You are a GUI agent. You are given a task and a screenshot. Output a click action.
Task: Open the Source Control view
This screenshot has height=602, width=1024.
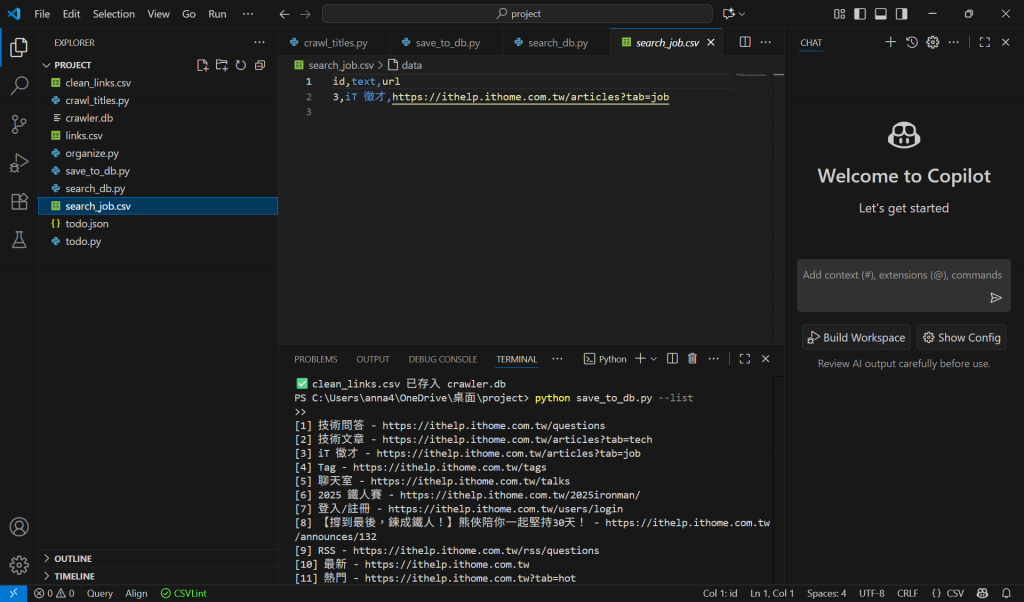[19, 124]
